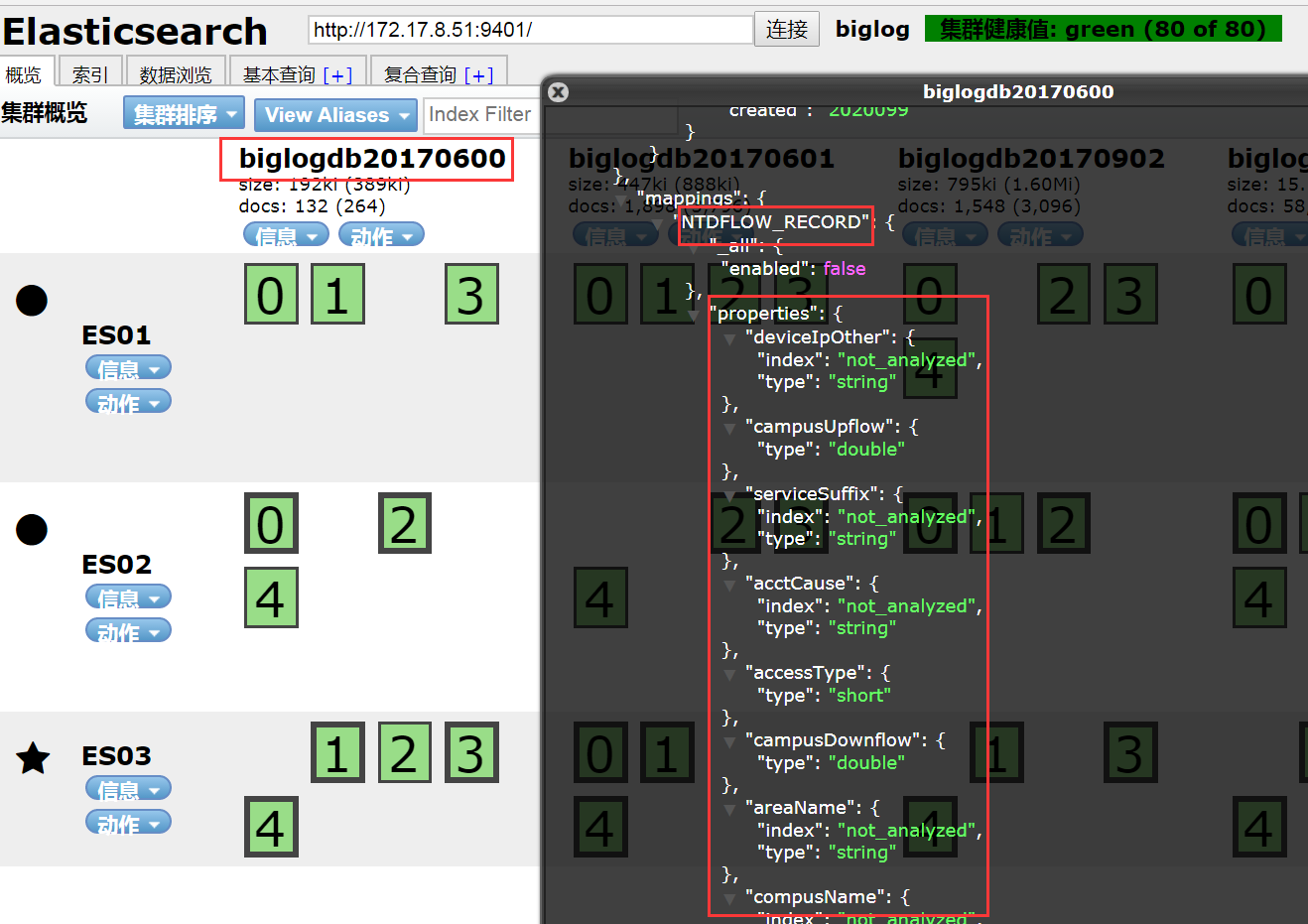Select shard 3 of biglogdb20170600 on ES03
The image size is (1308, 924).
[471, 752]
